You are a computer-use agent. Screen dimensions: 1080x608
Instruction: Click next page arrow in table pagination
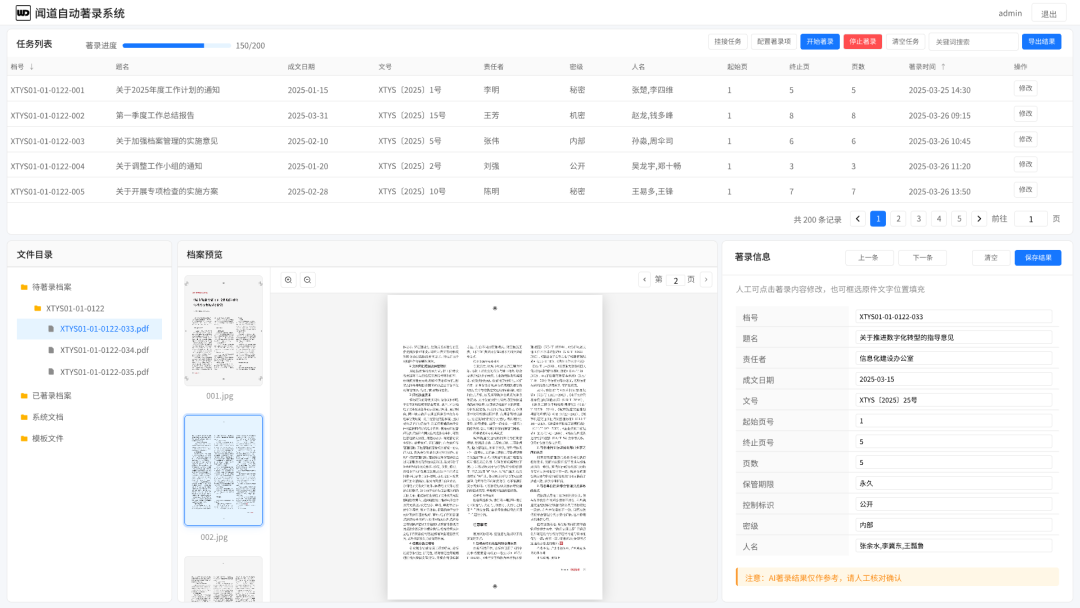(978, 219)
